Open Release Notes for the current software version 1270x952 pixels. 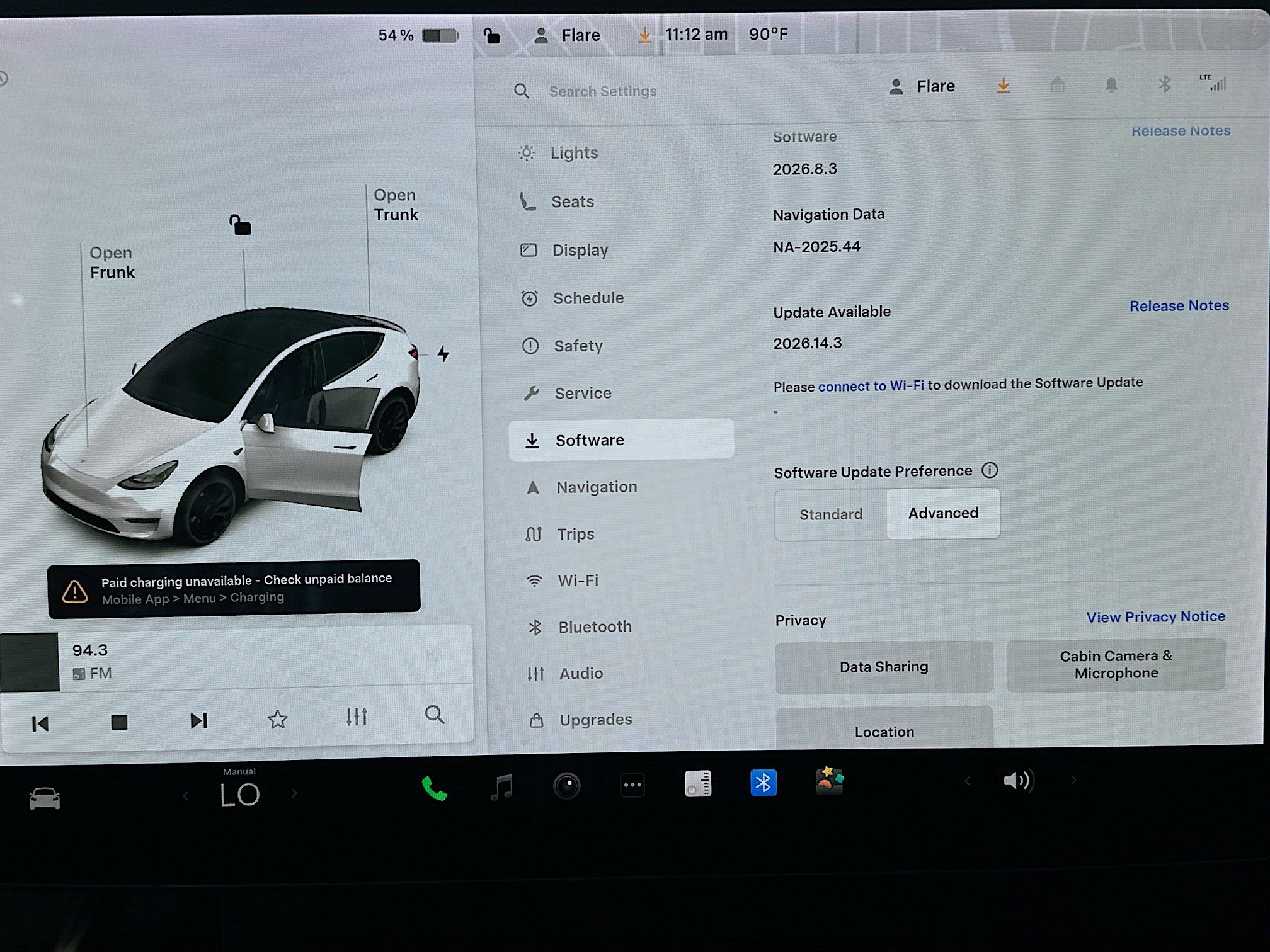pyautogui.click(x=1181, y=131)
